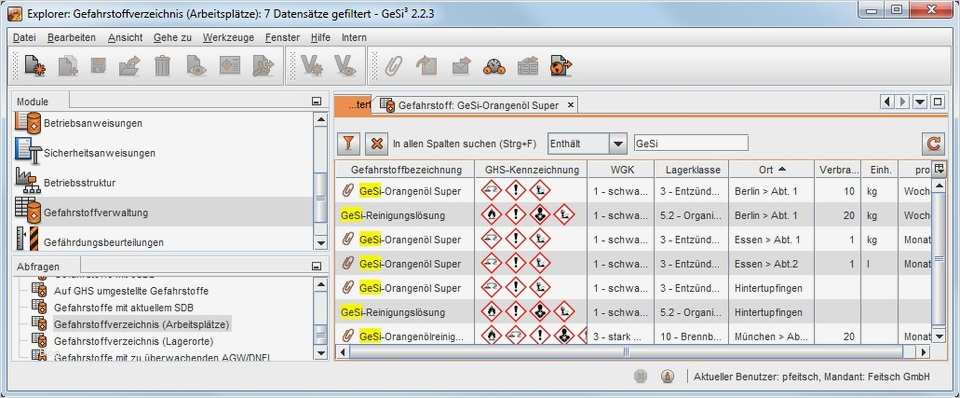Select the 3 - stark ... WGK cell

[621, 336]
